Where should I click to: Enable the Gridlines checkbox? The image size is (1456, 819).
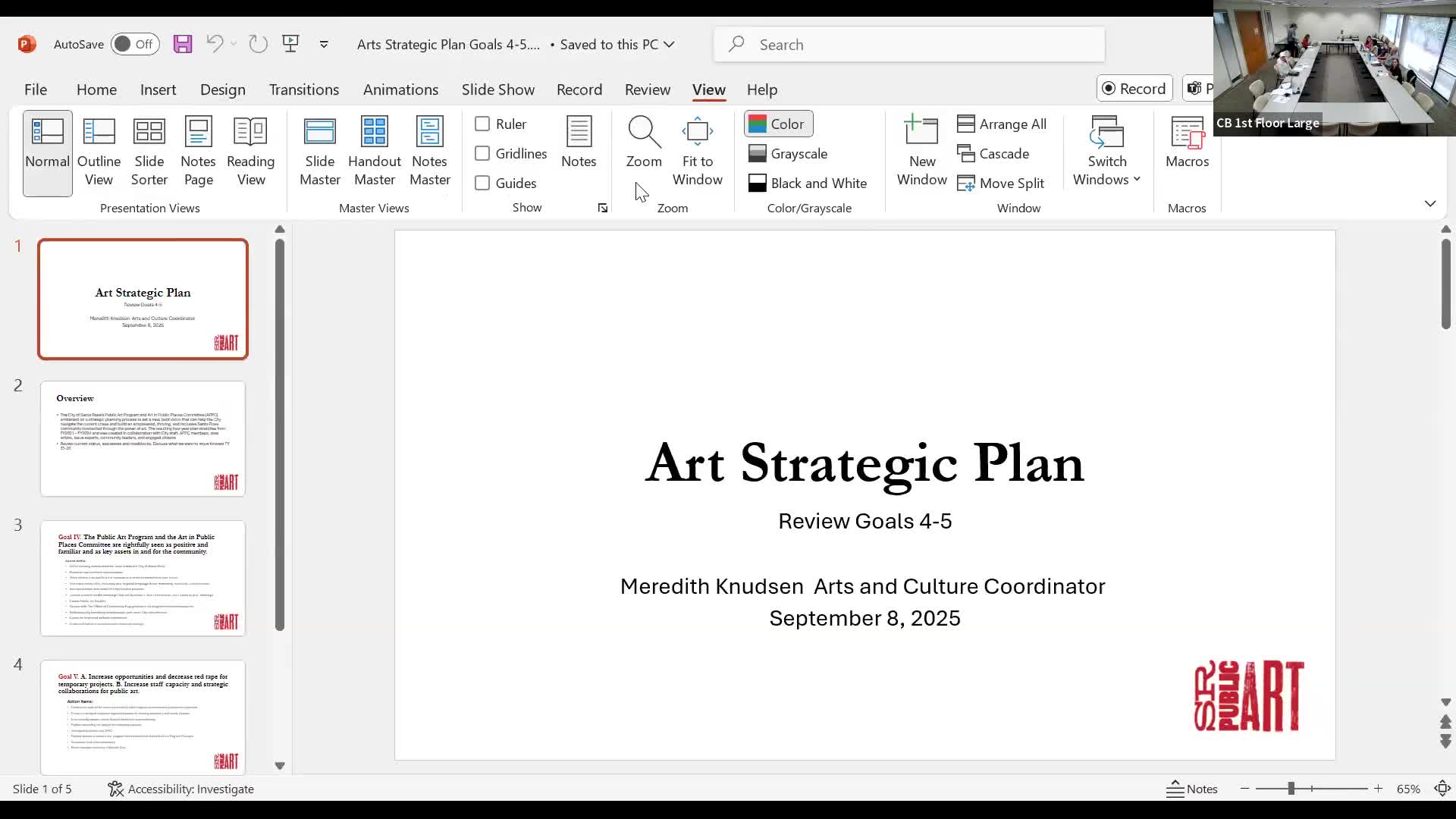482,153
